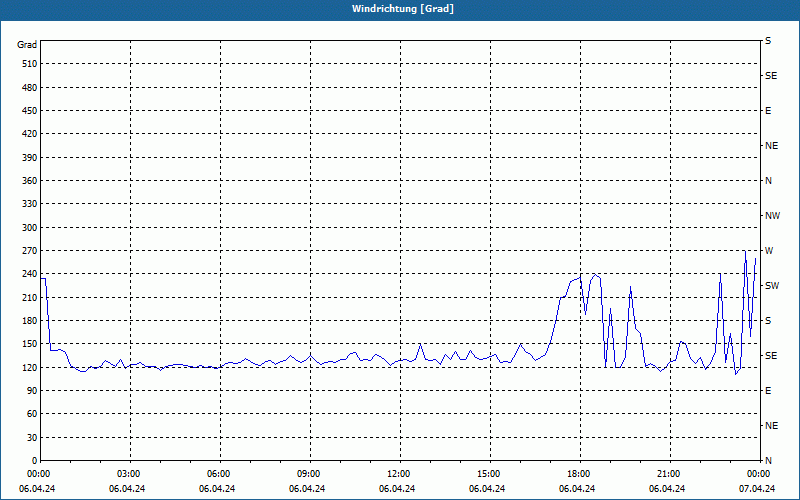
Task: Click the "SW" compass direction label
Action: 772,286
